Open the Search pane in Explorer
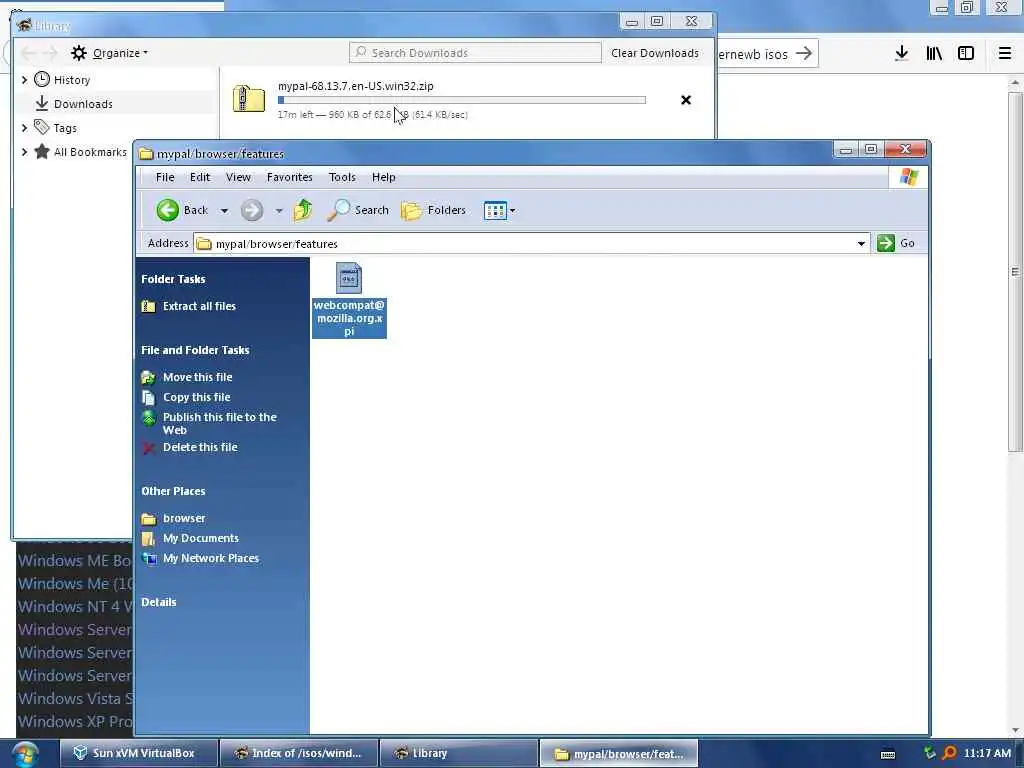1024x768 pixels. [x=358, y=210]
